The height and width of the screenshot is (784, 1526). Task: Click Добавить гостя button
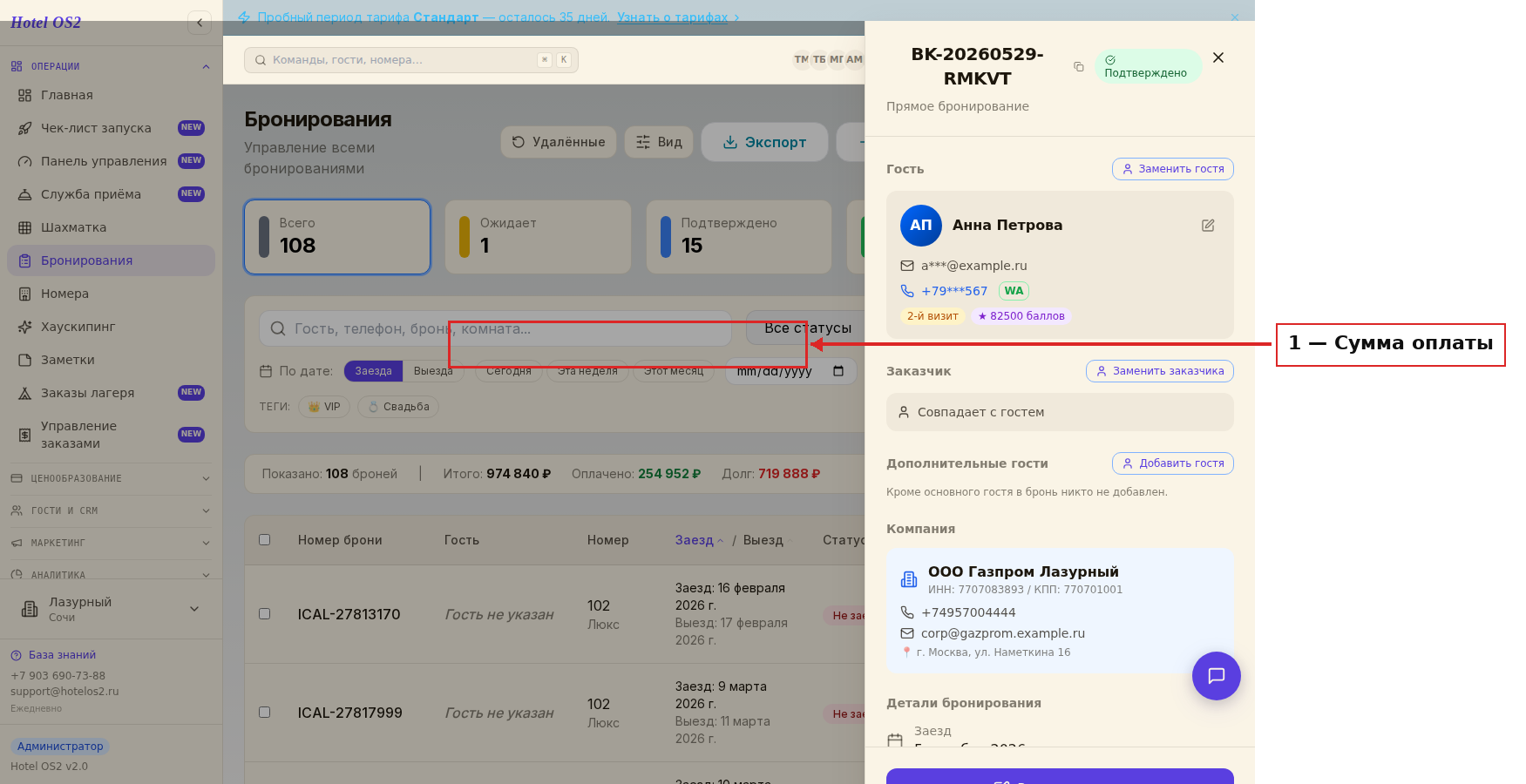[1173, 463]
